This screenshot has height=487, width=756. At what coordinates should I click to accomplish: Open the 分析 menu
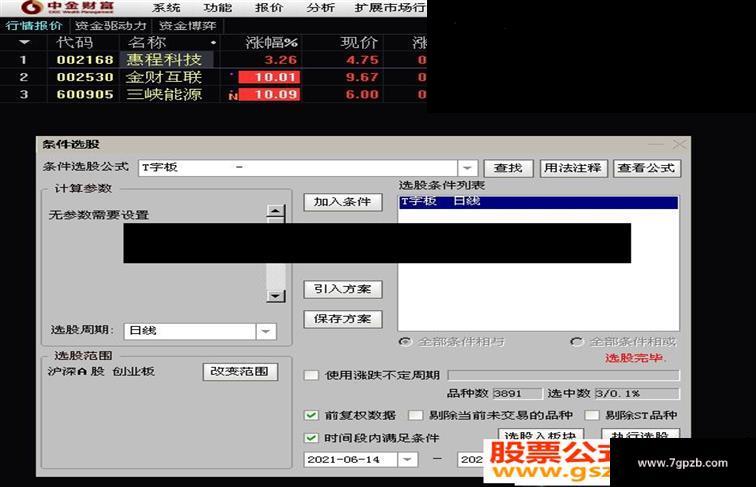click(x=320, y=8)
